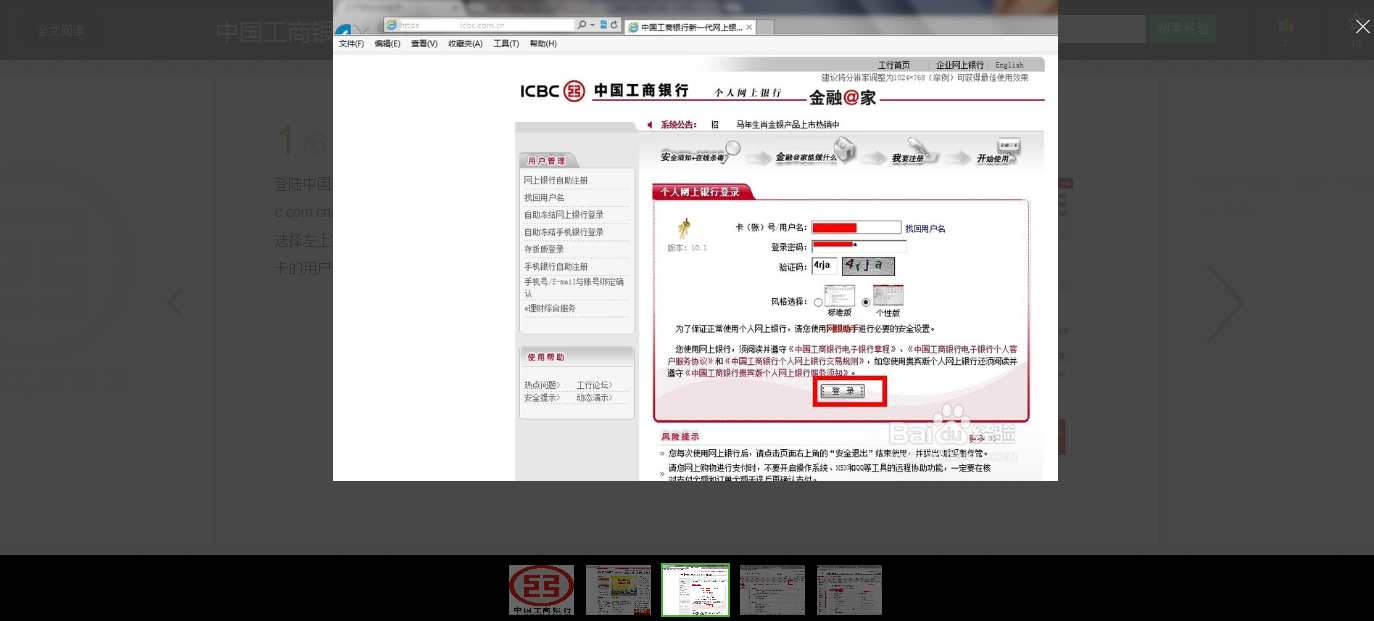Open 《中国工商银行电子银行章程》 link
Screen dimensions: 1374x621
(x=842, y=349)
